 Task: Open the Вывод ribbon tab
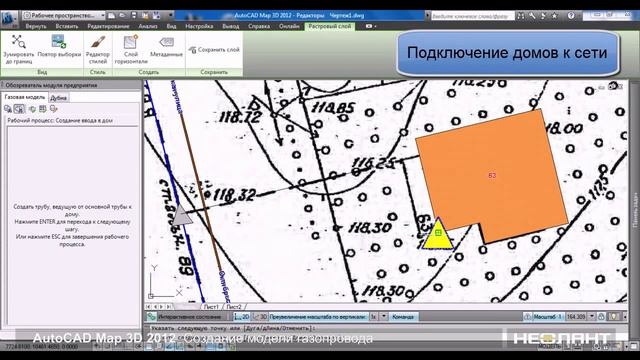pos(231,26)
